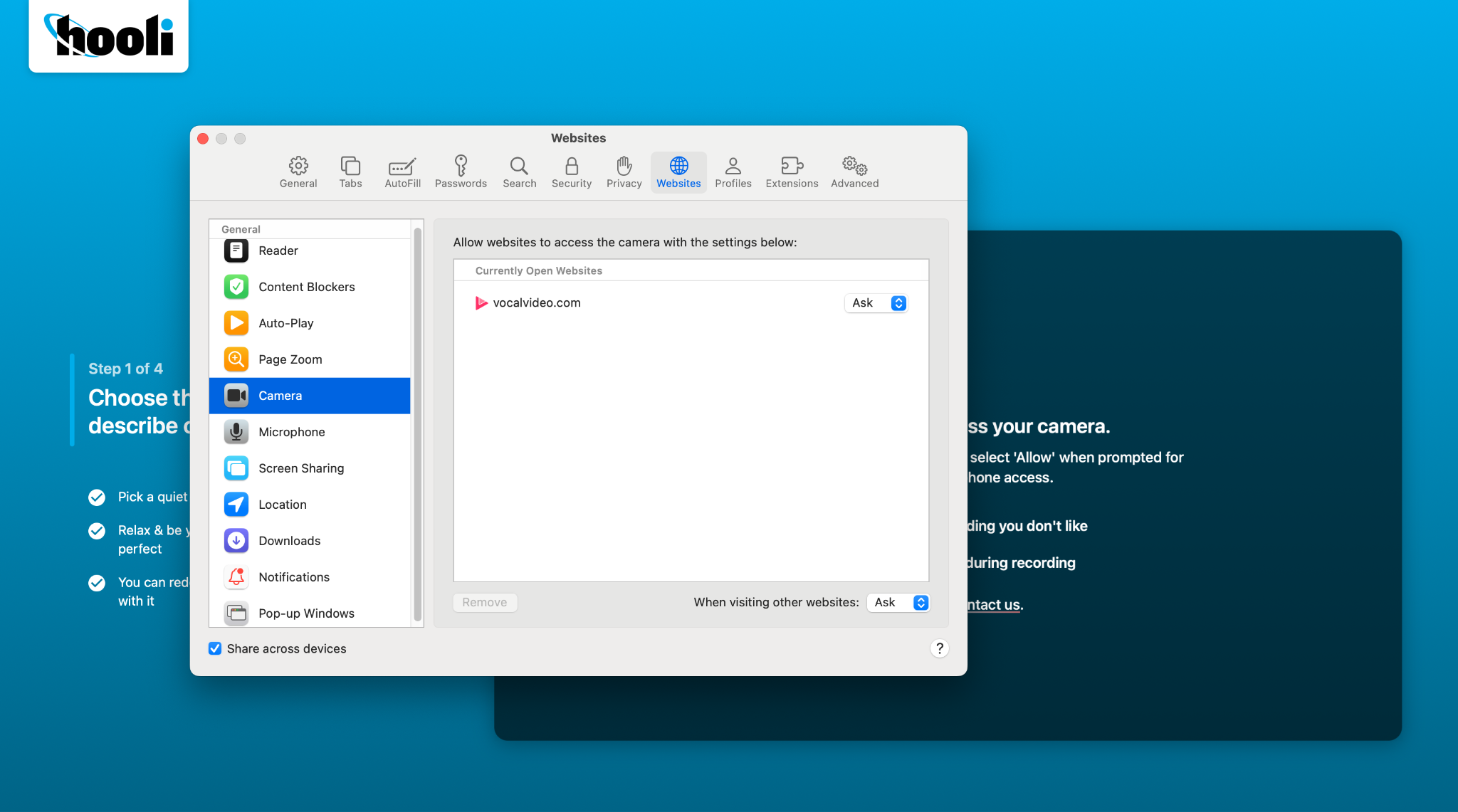Open the Passwords preferences pane
Image resolution: width=1458 pixels, height=812 pixels.
pos(461,172)
